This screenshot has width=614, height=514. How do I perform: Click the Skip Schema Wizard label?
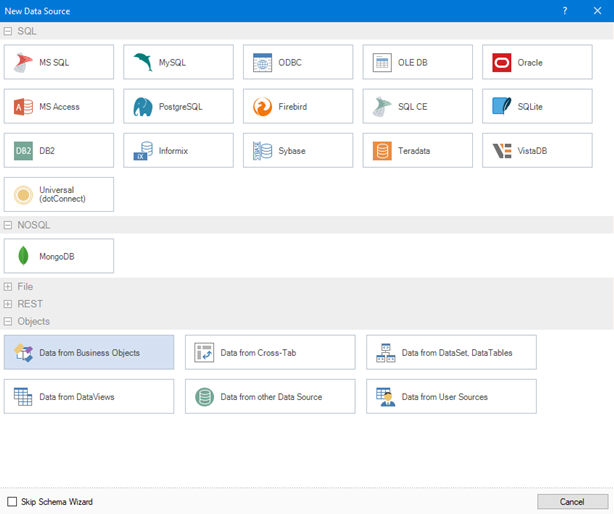click(x=57, y=502)
